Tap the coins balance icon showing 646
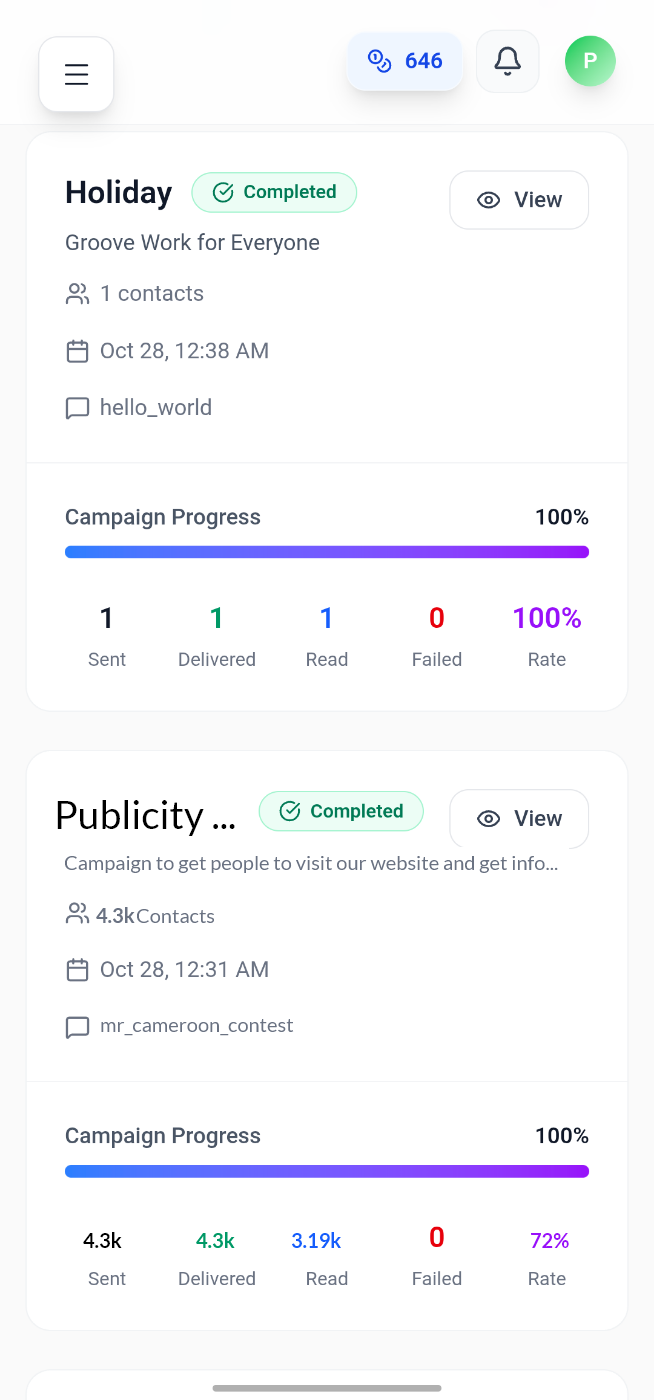 379,61
